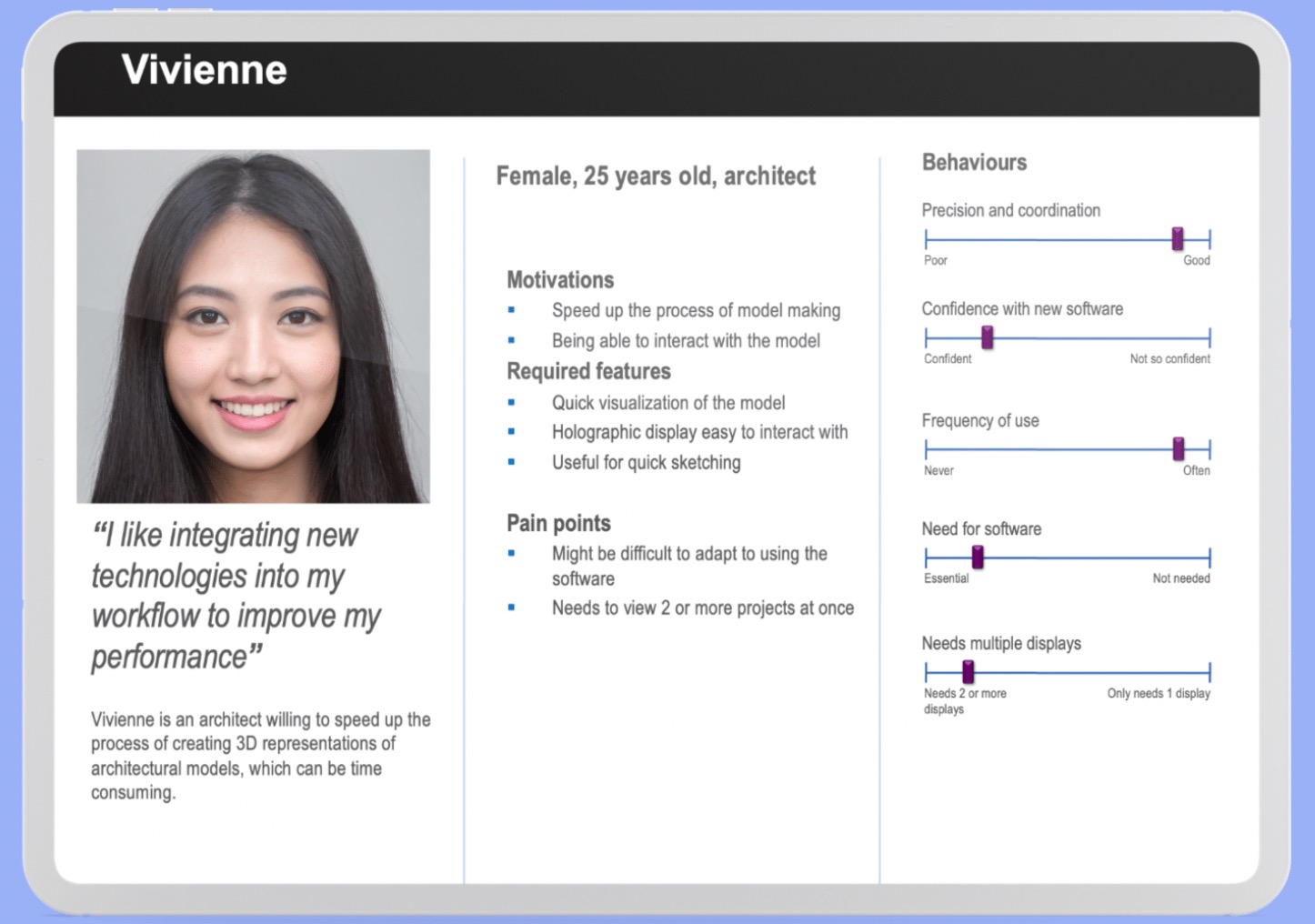The height and width of the screenshot is (924, 1315).
Task: Click the Motivations heading
Action: [560, 279]
